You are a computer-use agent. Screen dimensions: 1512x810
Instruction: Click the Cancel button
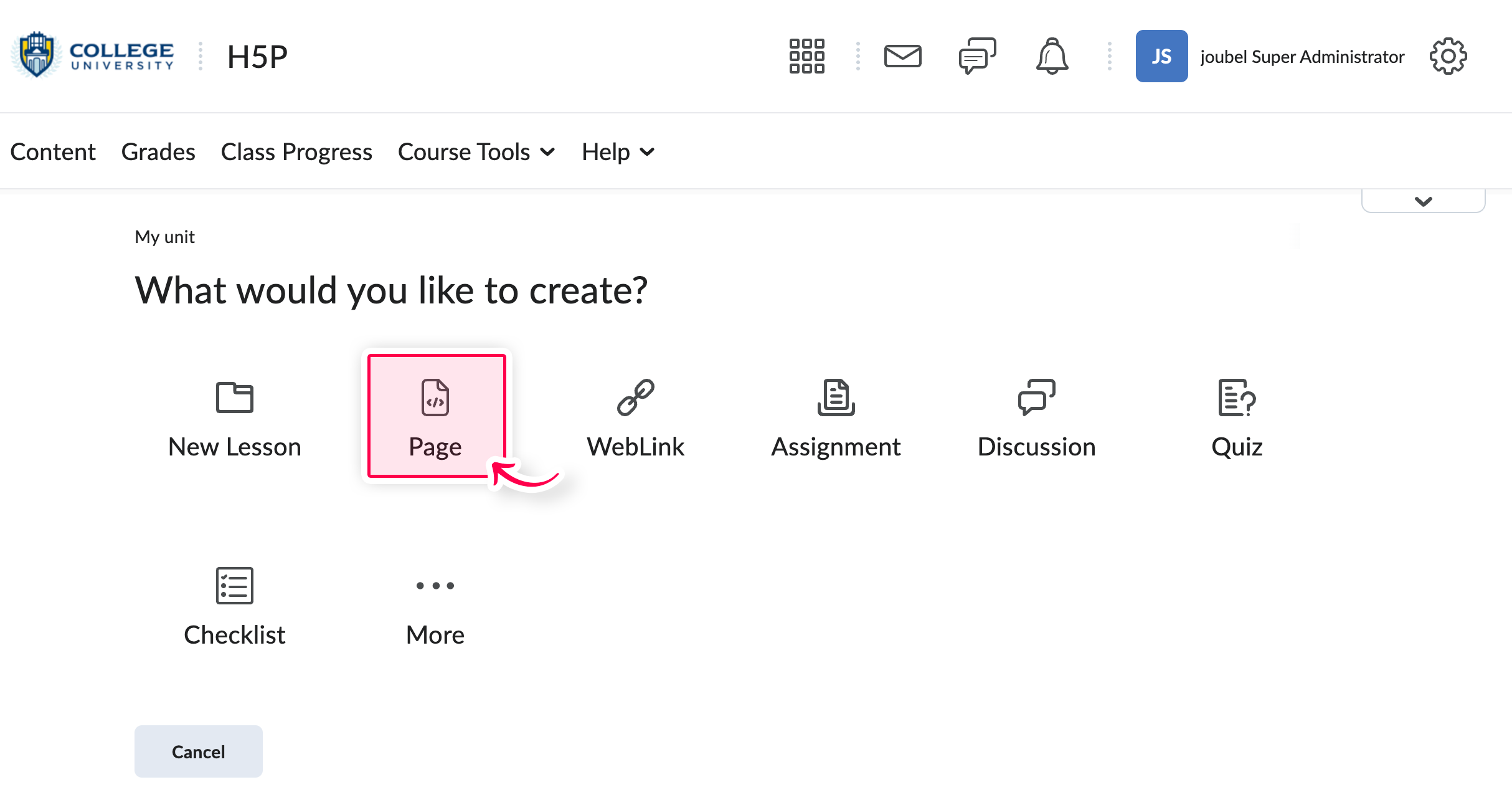(198, 751)
